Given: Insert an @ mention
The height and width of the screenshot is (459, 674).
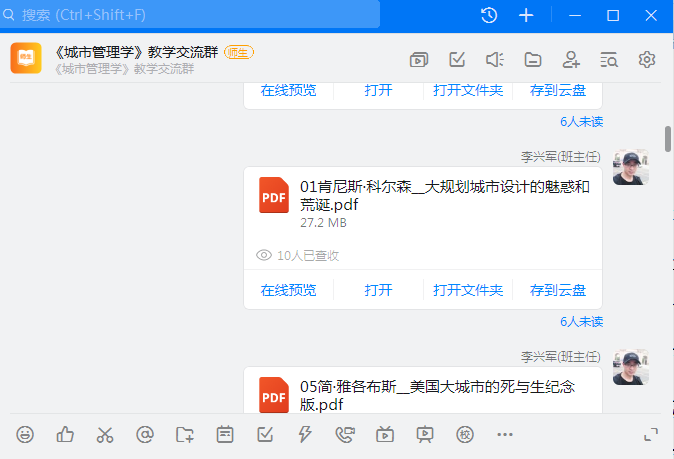Looking at the screenshot, I should pos(145,434).
